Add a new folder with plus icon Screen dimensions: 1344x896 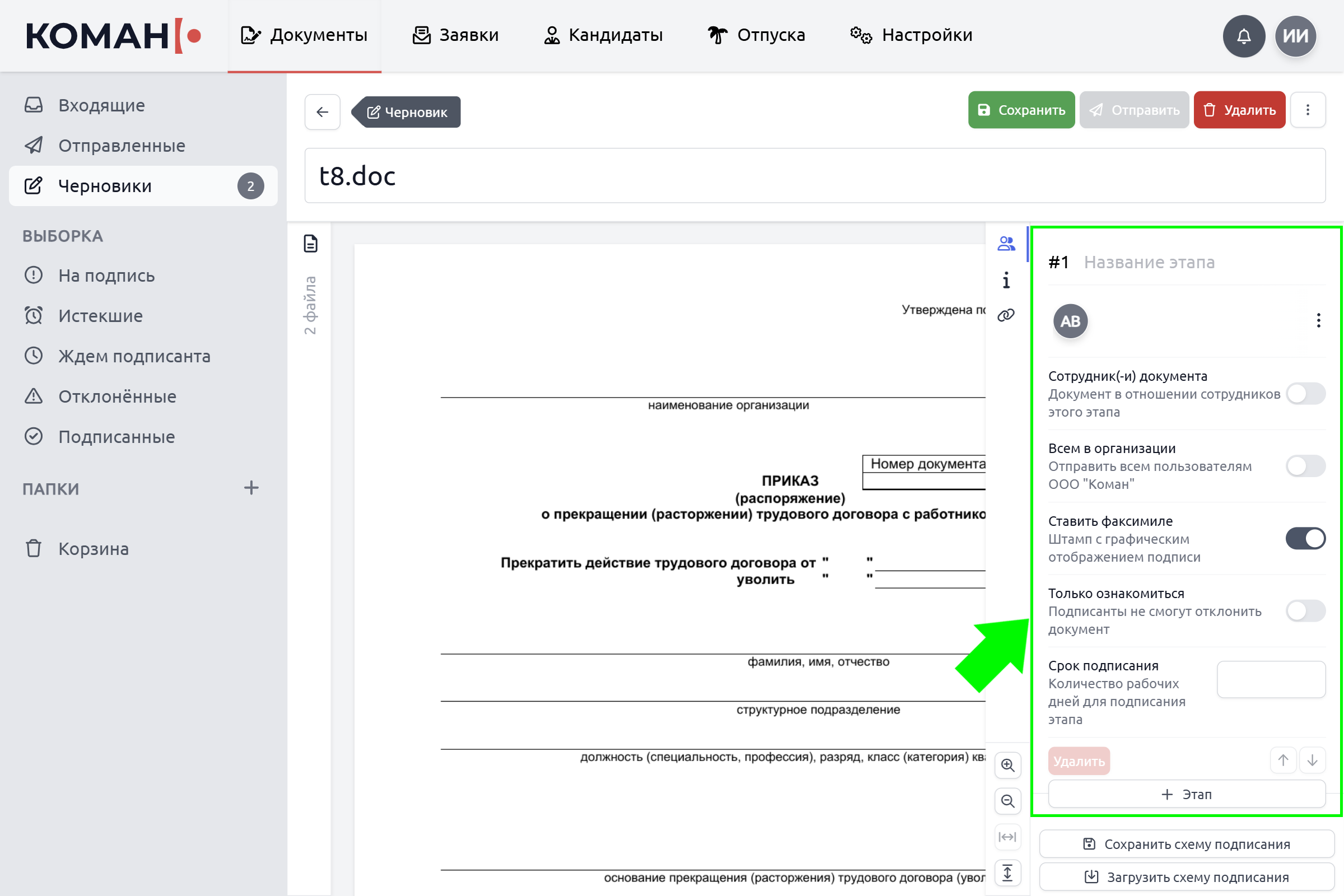(251, 487)
